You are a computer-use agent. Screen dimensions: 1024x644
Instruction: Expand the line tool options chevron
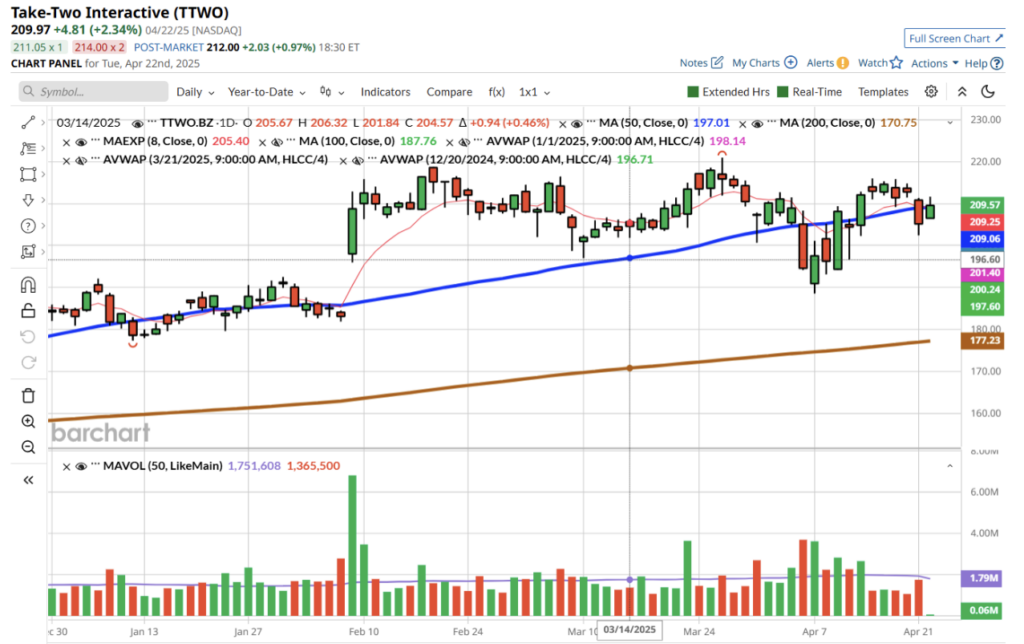click(43, 123)
